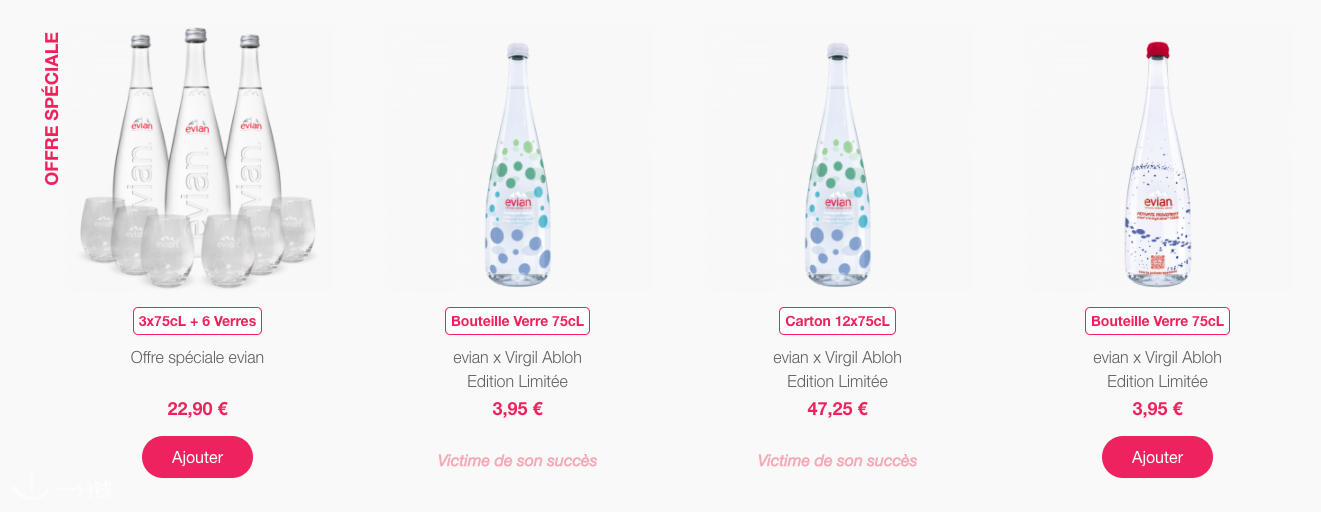
Task: Click Bouteille Verre 75cL badge under red-capped bottle
Action: point(1157,321)
